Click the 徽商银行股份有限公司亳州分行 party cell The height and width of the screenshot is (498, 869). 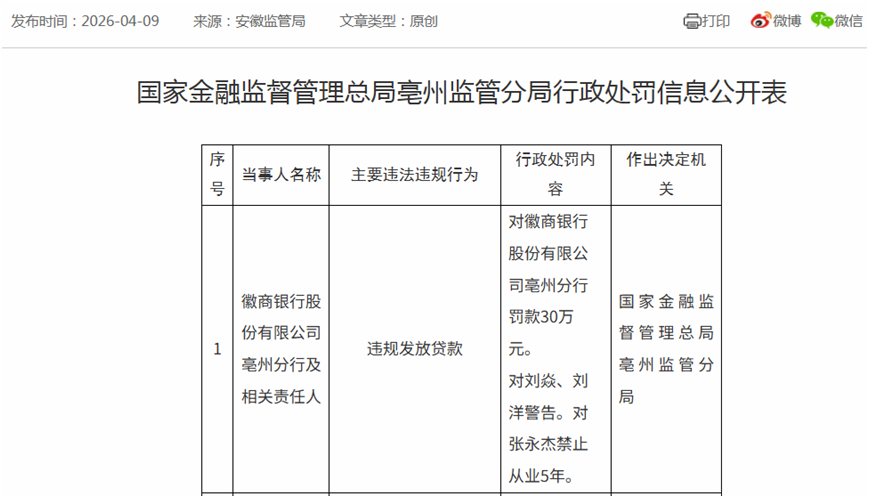[281, 349]
